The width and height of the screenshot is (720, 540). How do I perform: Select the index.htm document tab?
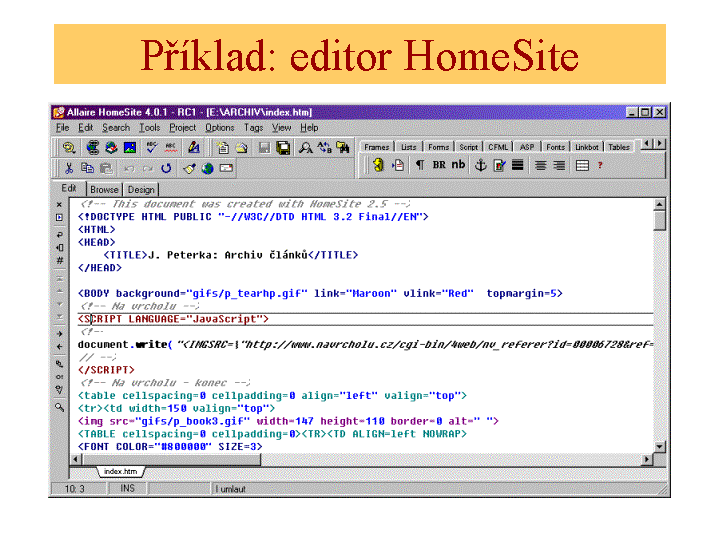pyautogui.click(x=120, y=472)
